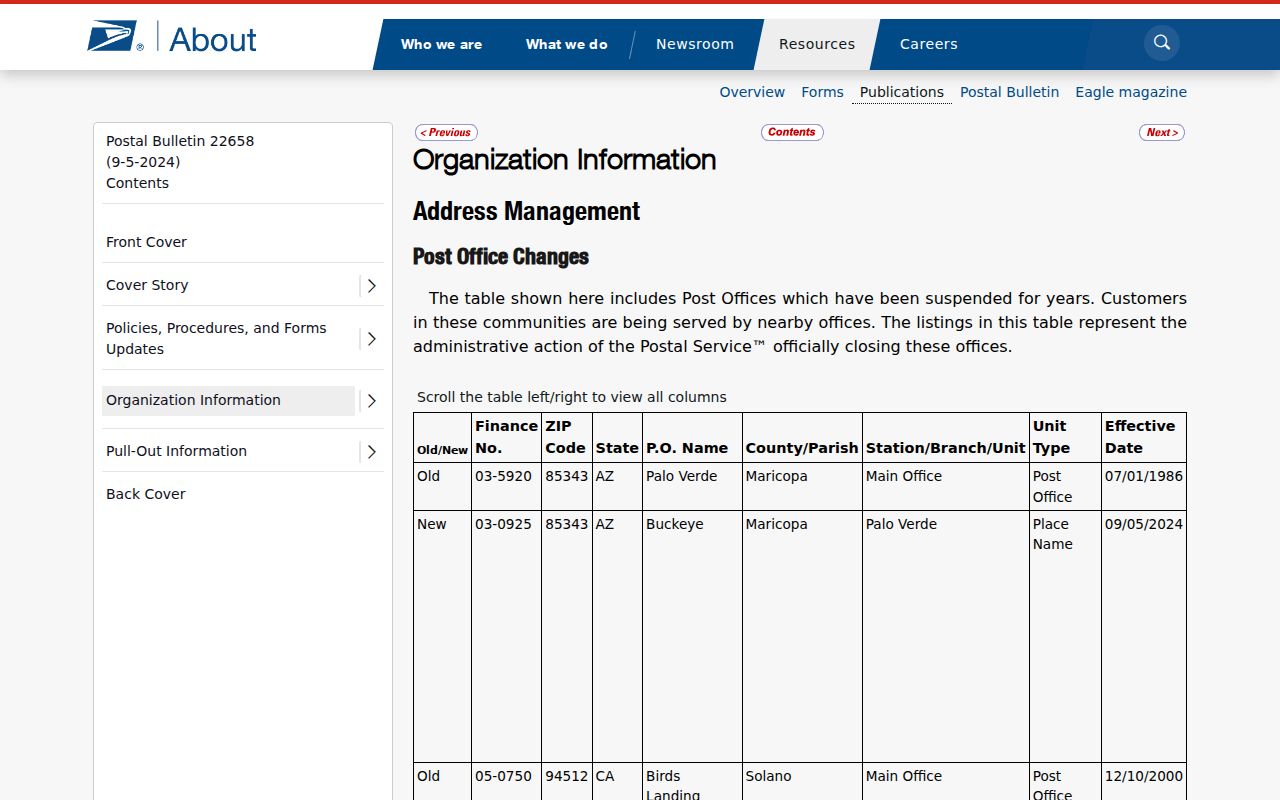Image resolution: width=1280 pixels, height=800 pixels.
Task: Click finance number 03-0925
Action: pos(503,524)
